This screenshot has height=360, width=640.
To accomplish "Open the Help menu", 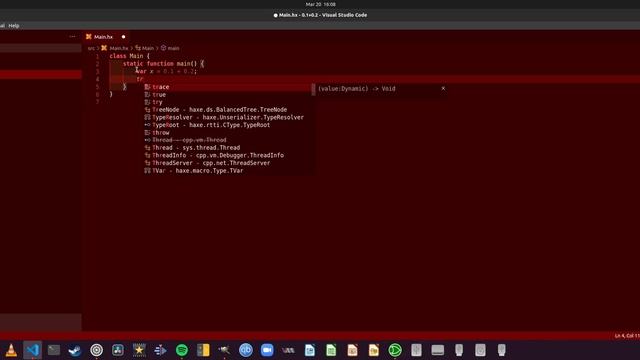I will [14, 26].
